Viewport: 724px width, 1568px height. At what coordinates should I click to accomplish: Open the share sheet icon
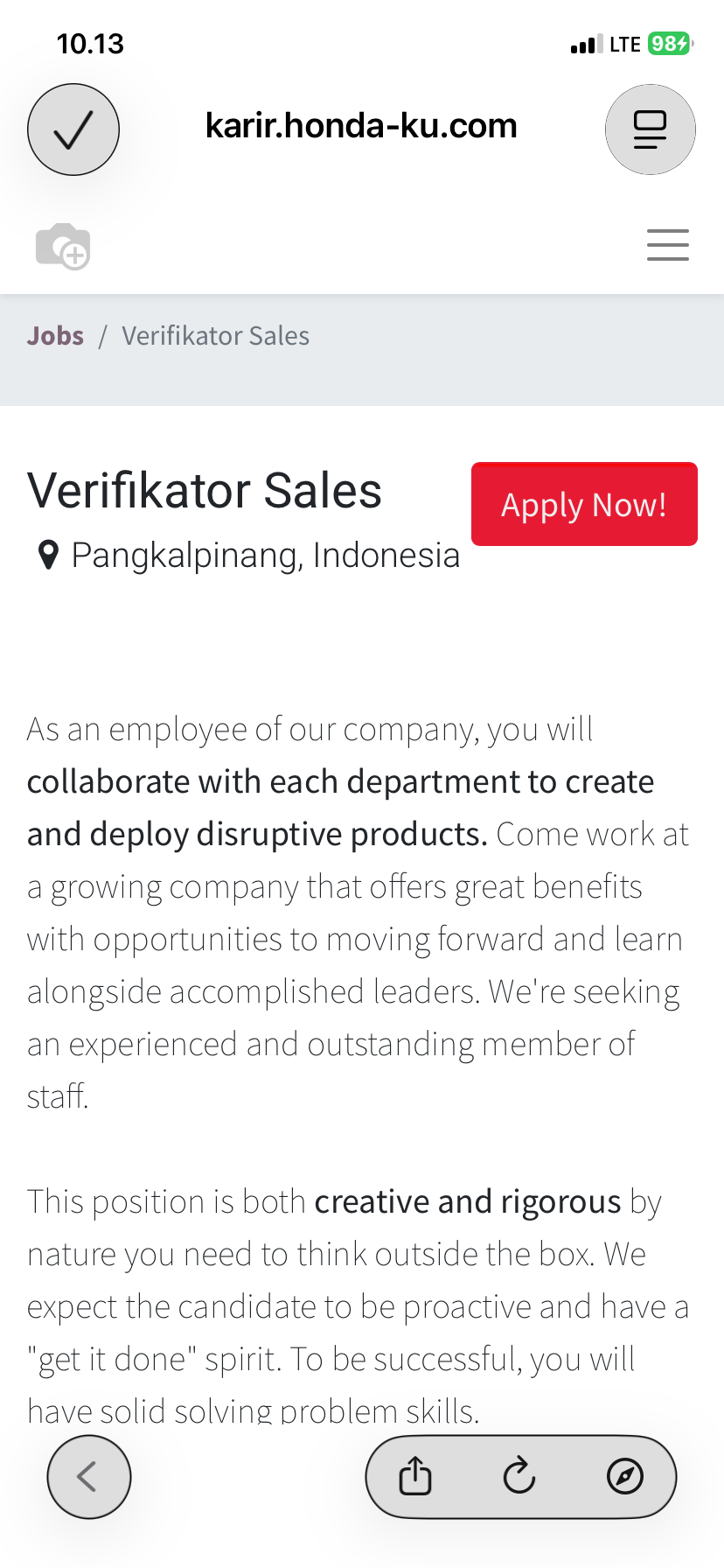point(415,1477)
